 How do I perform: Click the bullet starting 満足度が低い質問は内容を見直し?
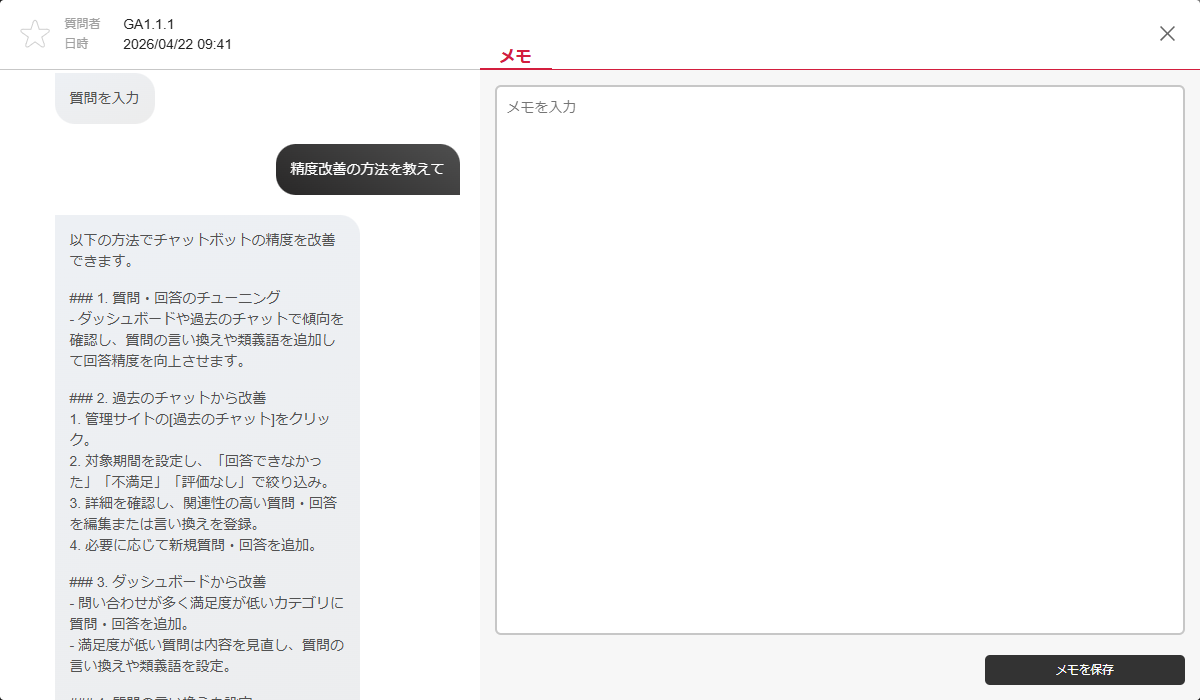(x=207, y=645)
